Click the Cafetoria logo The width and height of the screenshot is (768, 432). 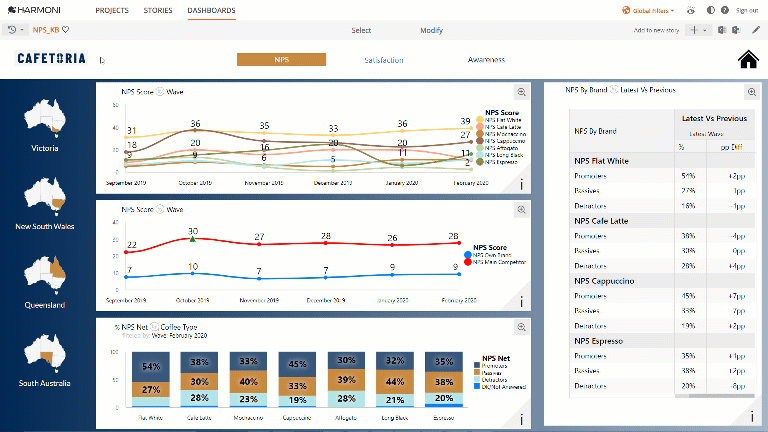tap(51, 58)
